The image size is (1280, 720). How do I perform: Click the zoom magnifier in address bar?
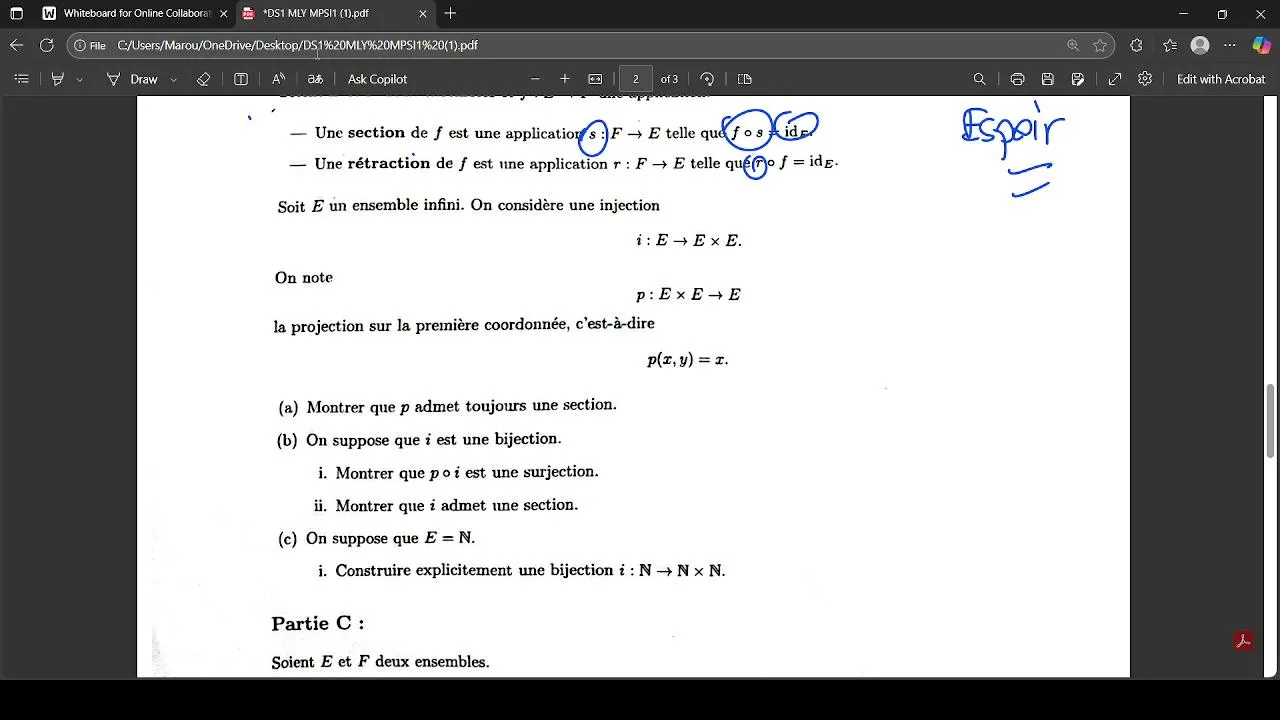coord(1073,45)
